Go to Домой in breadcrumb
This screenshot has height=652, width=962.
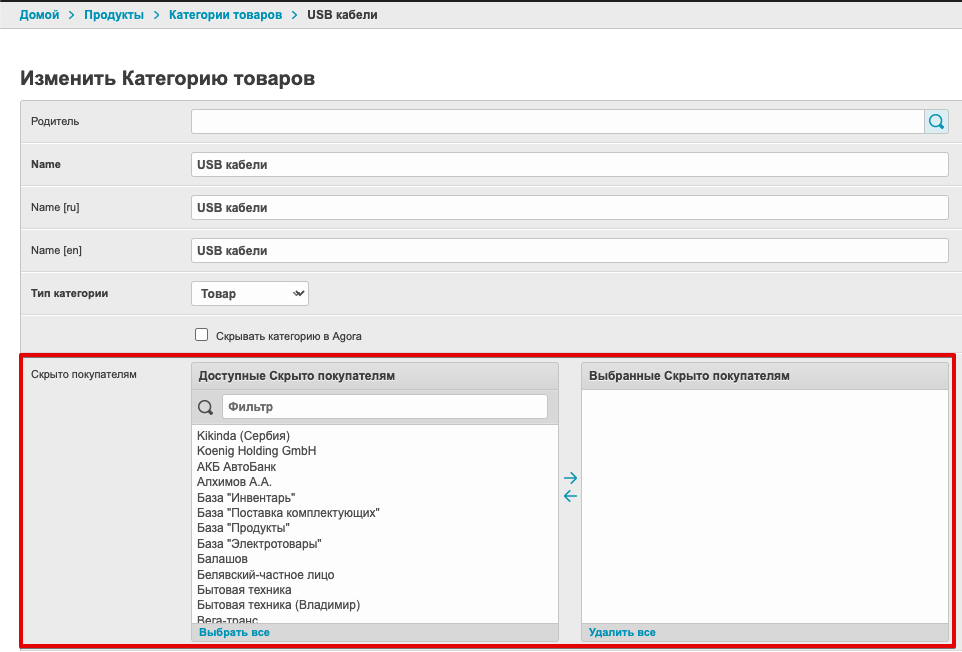(x=40, y=15)
